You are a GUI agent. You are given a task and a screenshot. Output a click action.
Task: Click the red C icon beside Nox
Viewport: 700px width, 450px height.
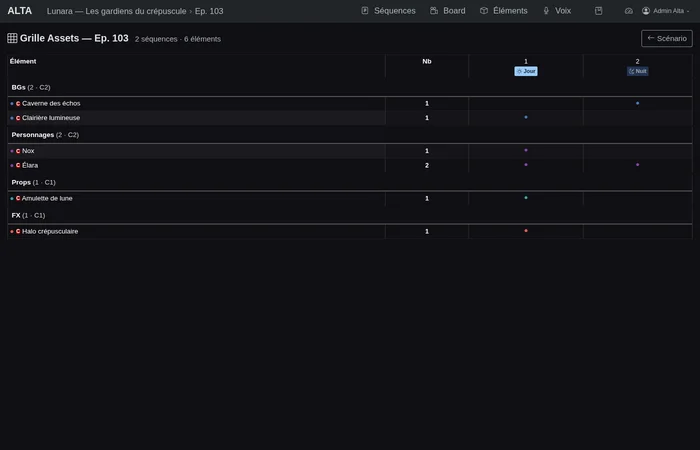(x=18, y=151)
